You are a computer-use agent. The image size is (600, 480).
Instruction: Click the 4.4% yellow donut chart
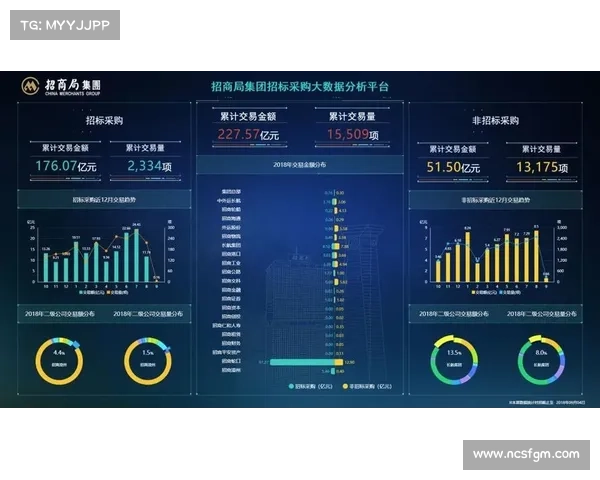59,361
